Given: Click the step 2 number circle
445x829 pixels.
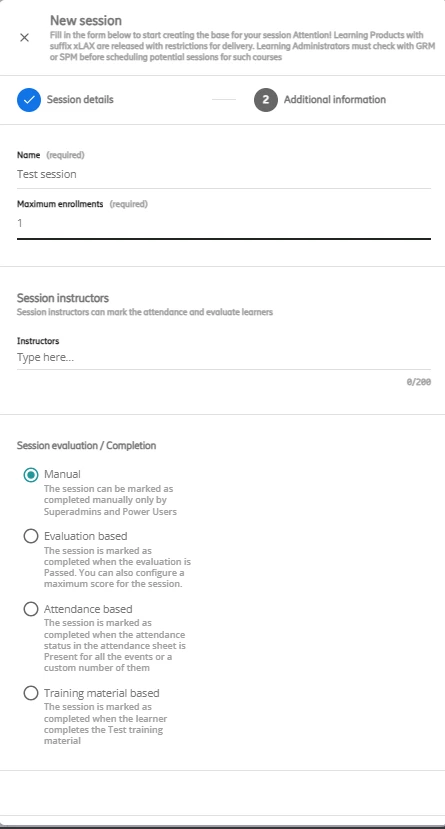Looking at the screenshot, I should point(266,99).
